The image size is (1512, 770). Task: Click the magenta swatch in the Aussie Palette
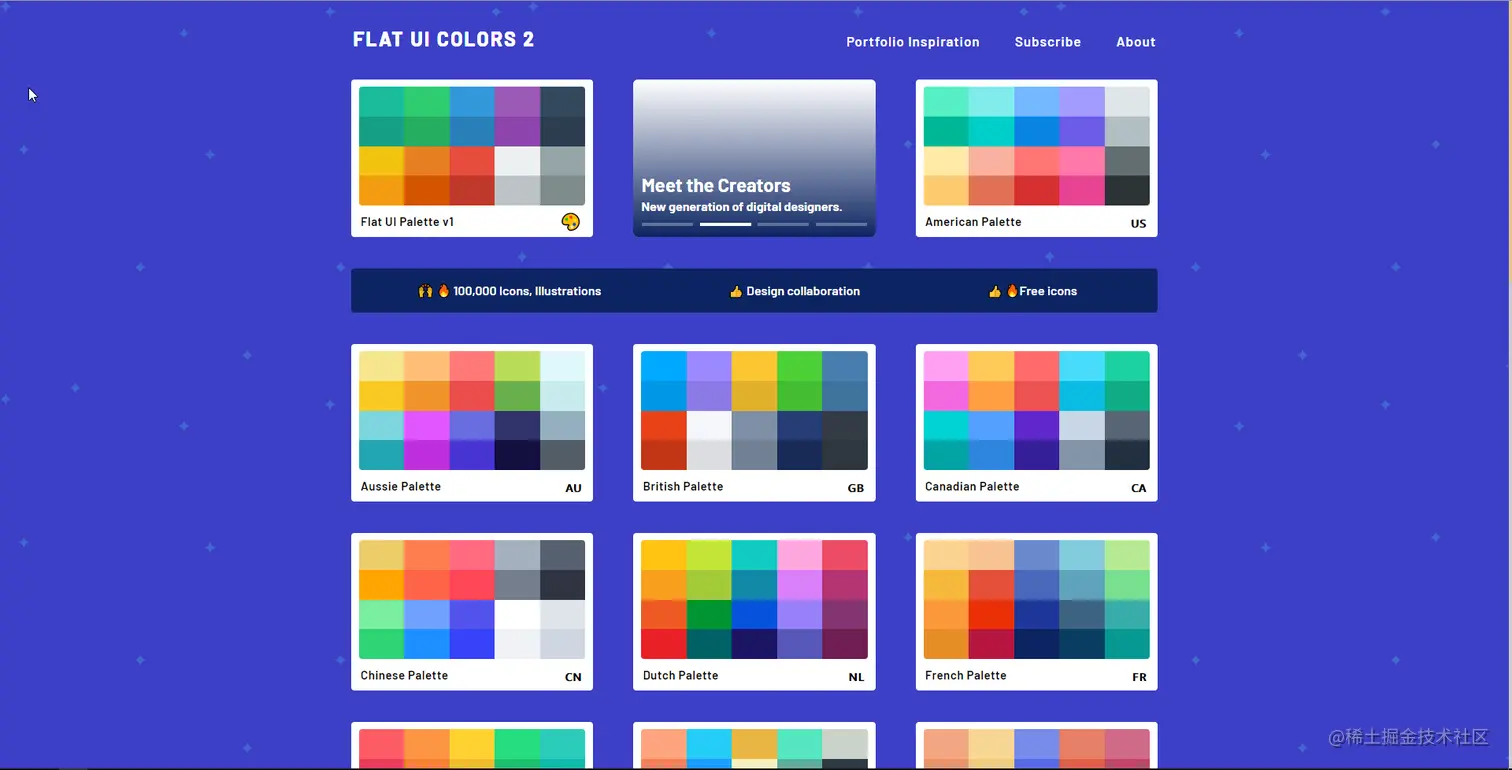click(427, 426)
